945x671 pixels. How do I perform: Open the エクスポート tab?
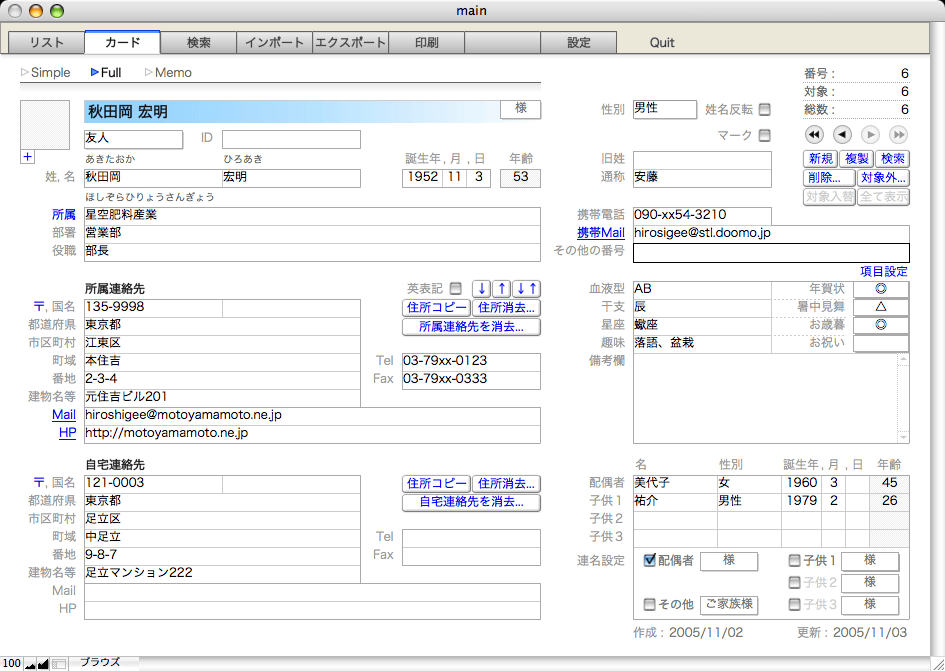[351, 43]
